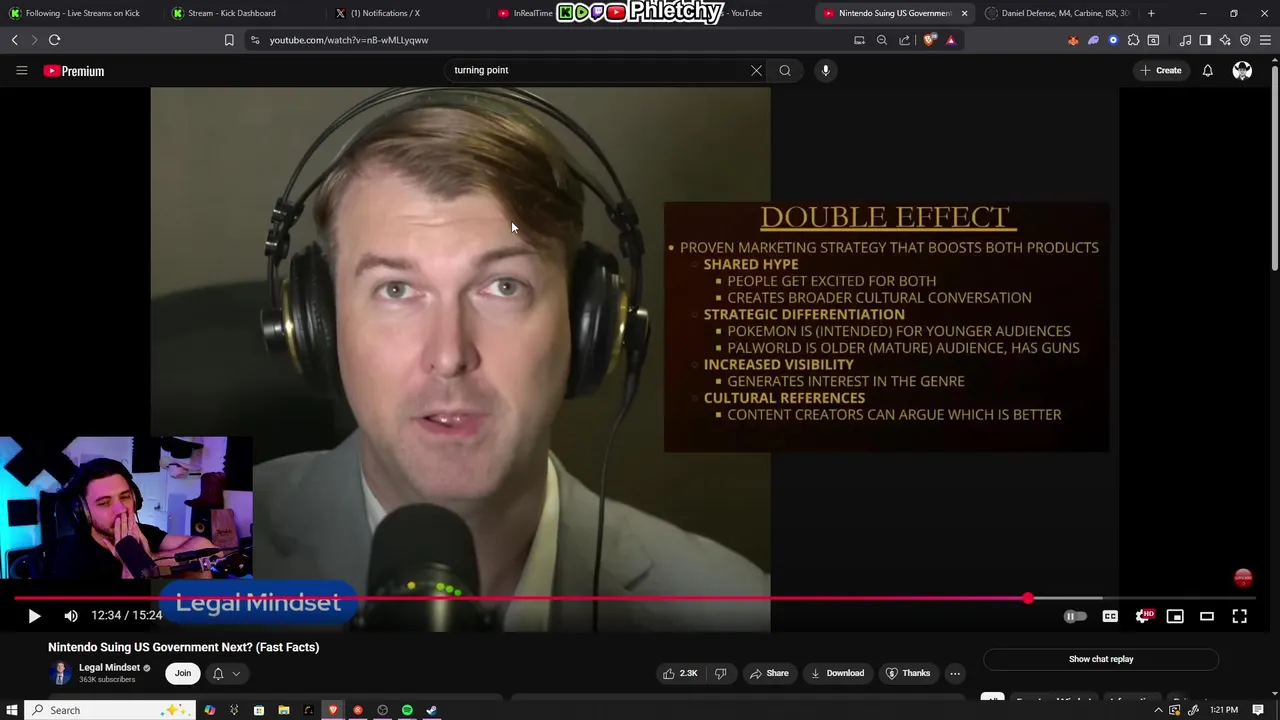
Task: Open Brave Shields lion icon
Action: point(929,40)
